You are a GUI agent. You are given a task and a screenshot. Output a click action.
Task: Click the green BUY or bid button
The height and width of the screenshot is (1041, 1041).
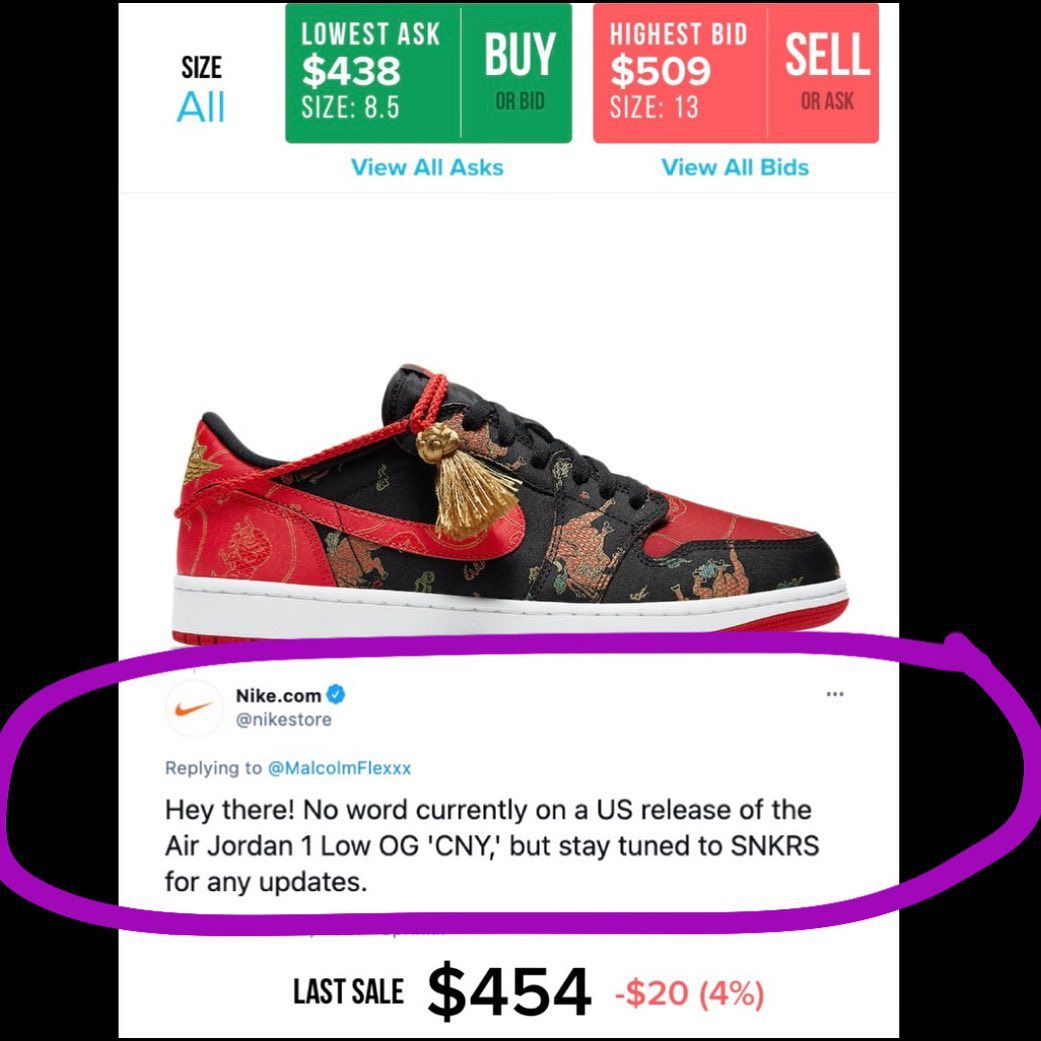pyautogui.click(x=517, y=73)
